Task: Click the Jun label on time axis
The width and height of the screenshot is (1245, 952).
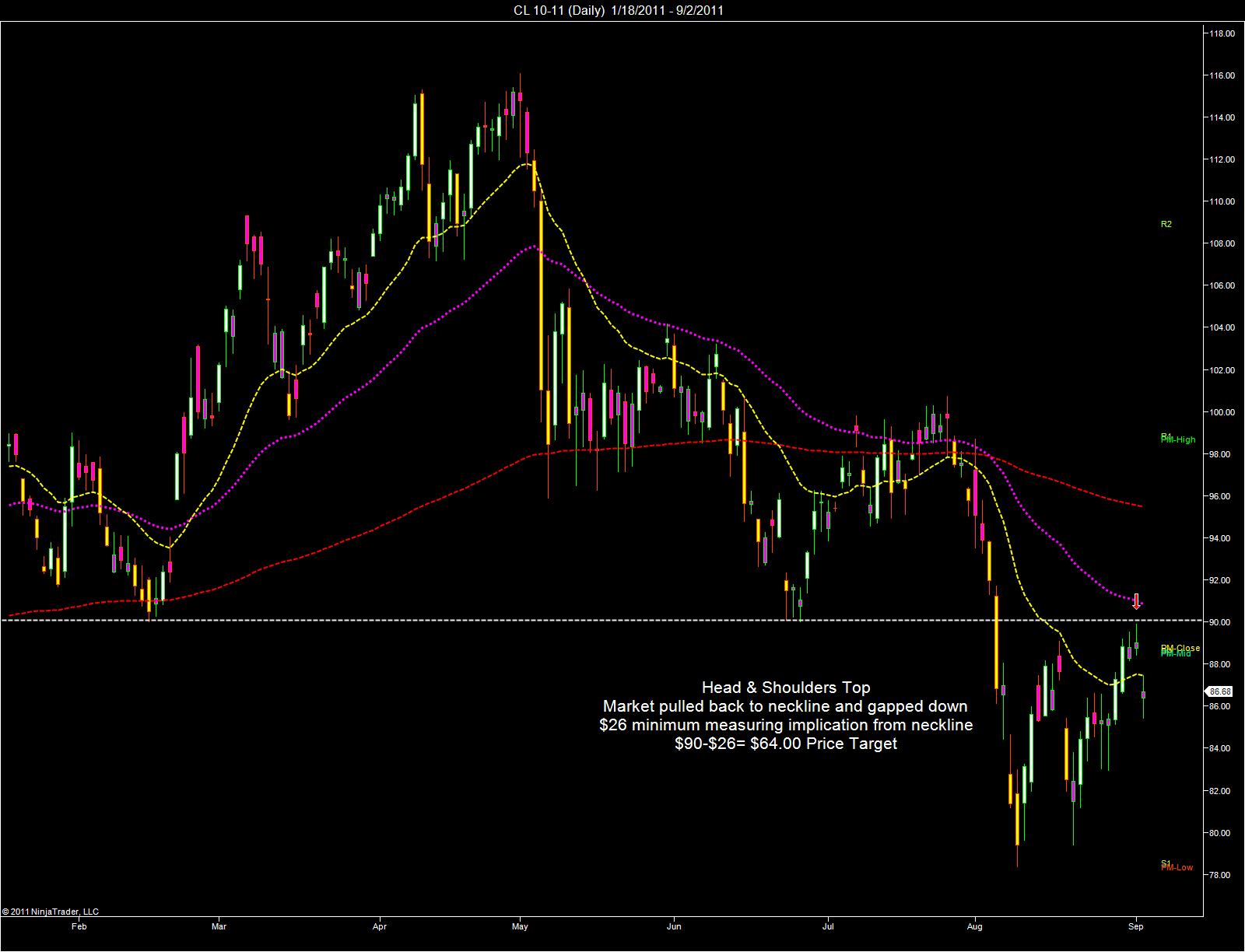Action: (x=674, y=926)
